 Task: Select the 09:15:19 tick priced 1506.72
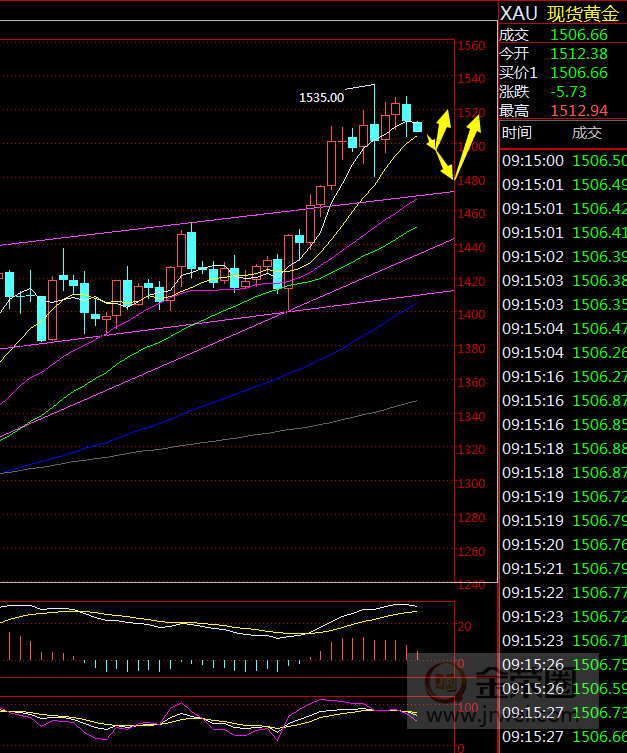coord(564,497)
